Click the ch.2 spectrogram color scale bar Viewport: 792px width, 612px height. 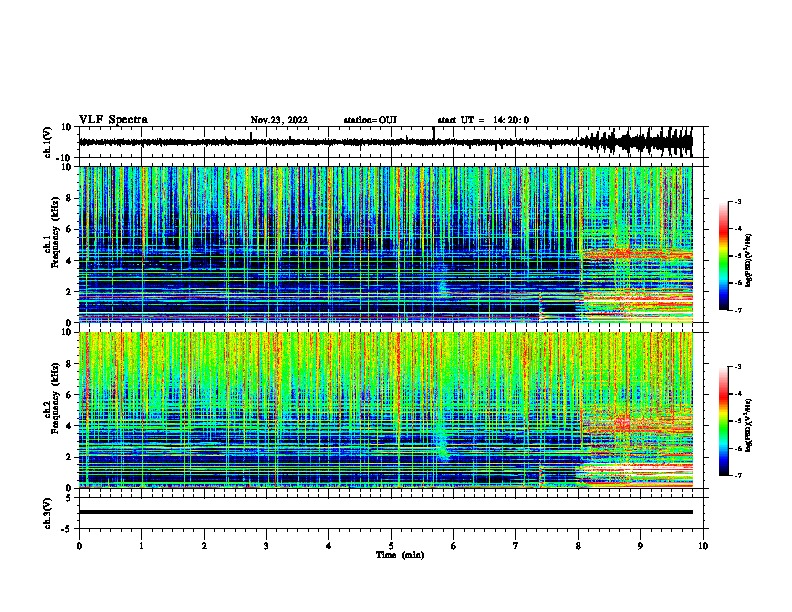point(724,421)
